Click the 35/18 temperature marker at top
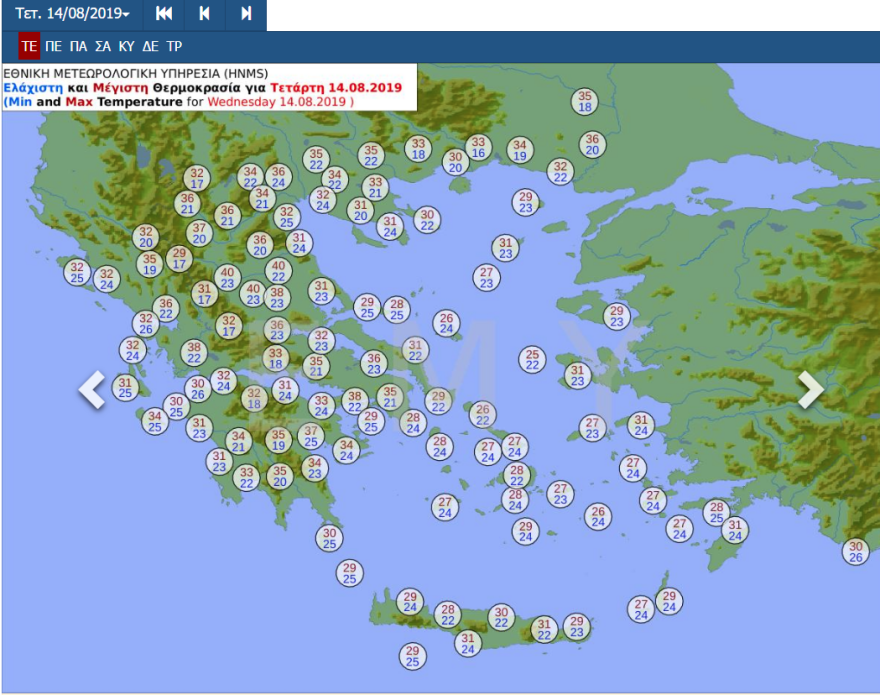The image size is (880, 695). tap(585, 101)
